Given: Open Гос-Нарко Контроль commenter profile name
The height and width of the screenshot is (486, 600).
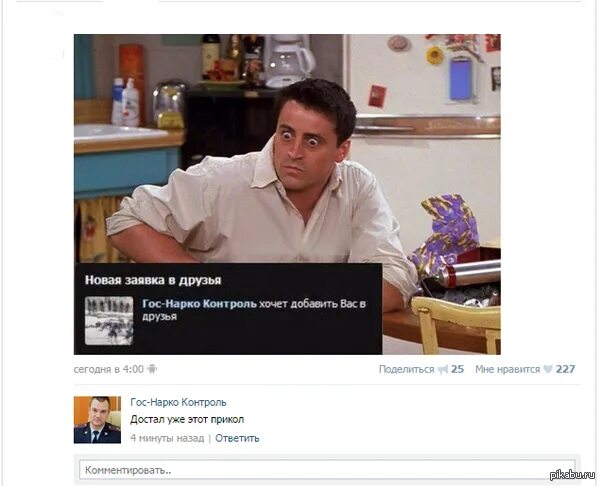Looking at the screenshot, I should click(178, 403).
